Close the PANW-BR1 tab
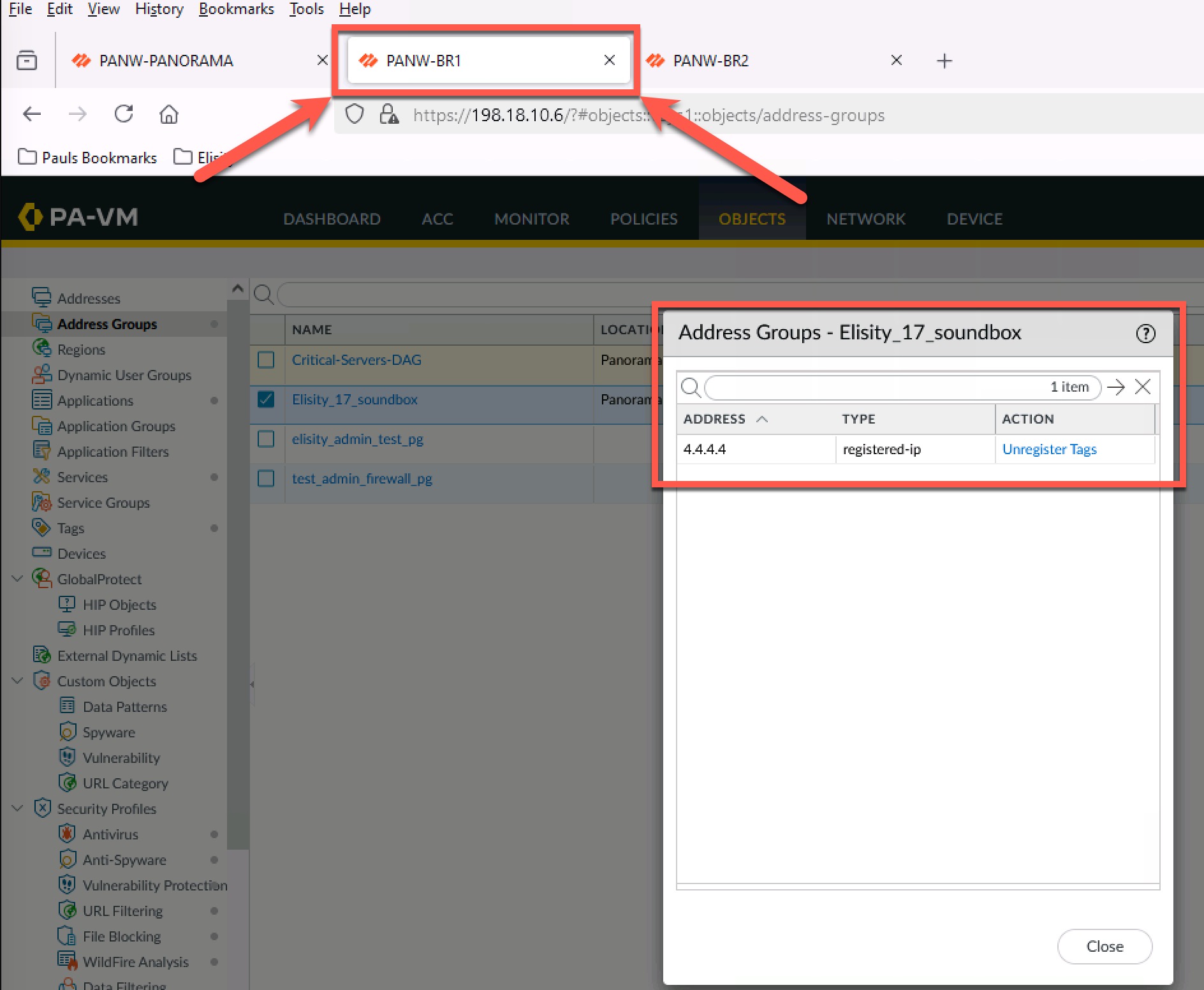 pos(610,60)
